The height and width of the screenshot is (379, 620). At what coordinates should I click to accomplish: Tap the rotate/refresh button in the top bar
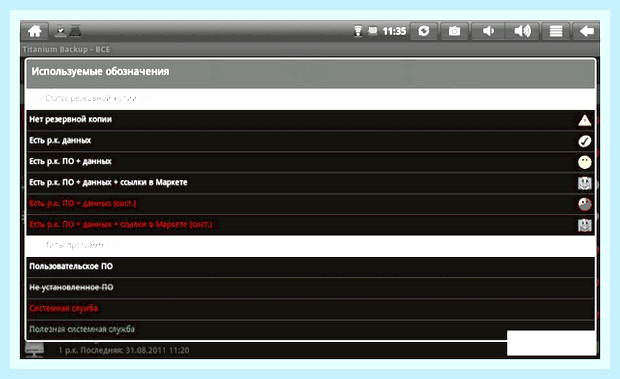click(x=424, y=31)
